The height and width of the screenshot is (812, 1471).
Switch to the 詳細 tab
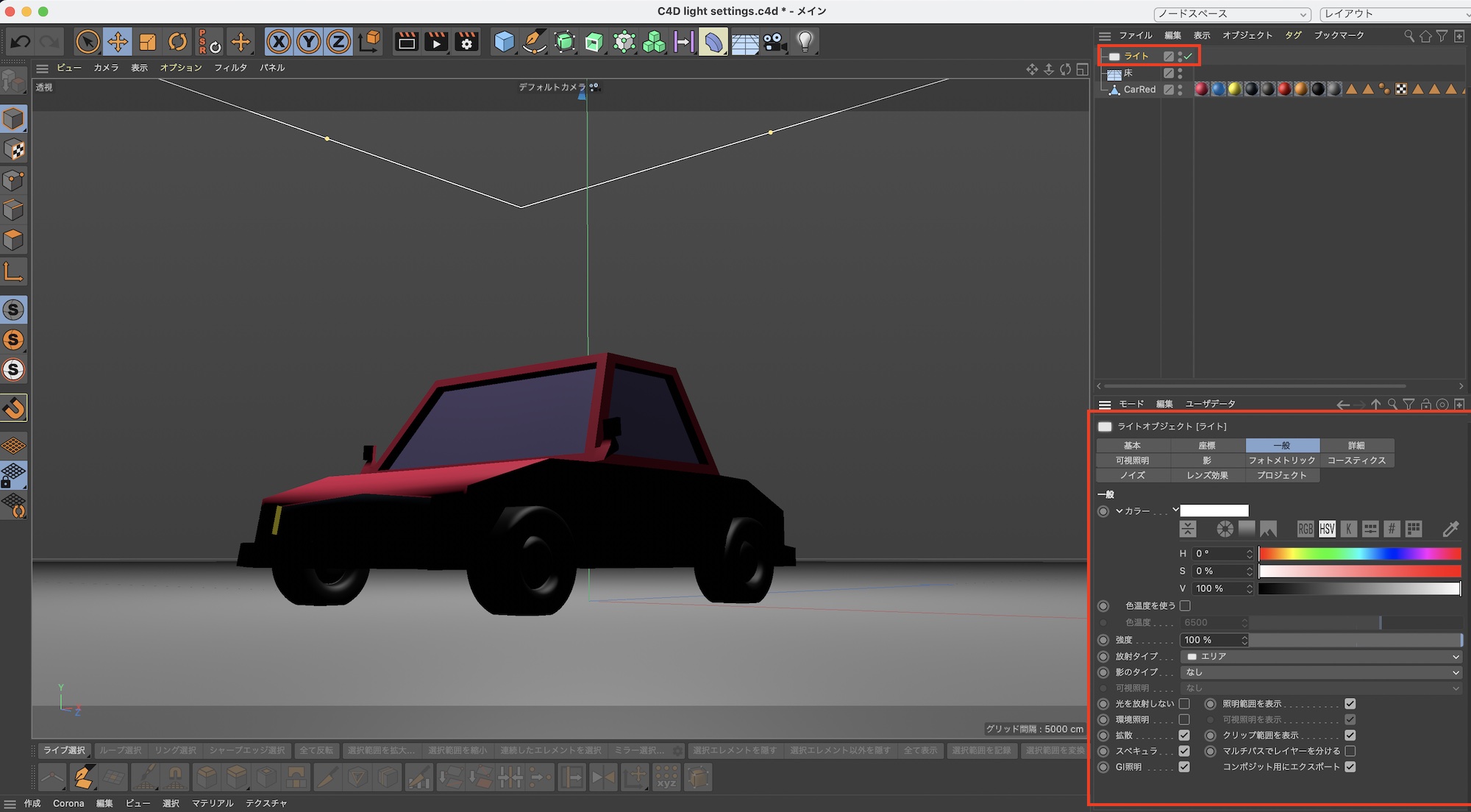tap(1356, 446)
